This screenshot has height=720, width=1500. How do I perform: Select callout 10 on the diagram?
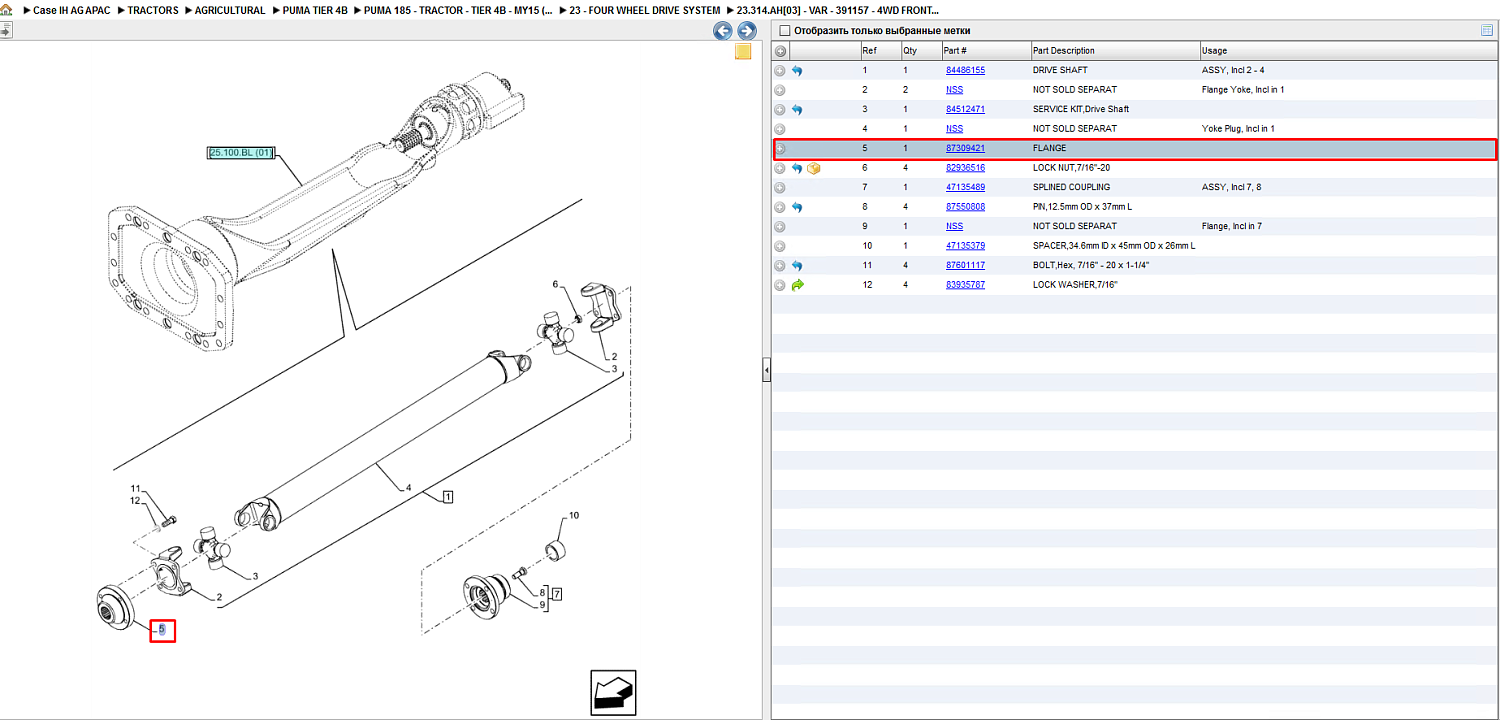tap(574, 517)
